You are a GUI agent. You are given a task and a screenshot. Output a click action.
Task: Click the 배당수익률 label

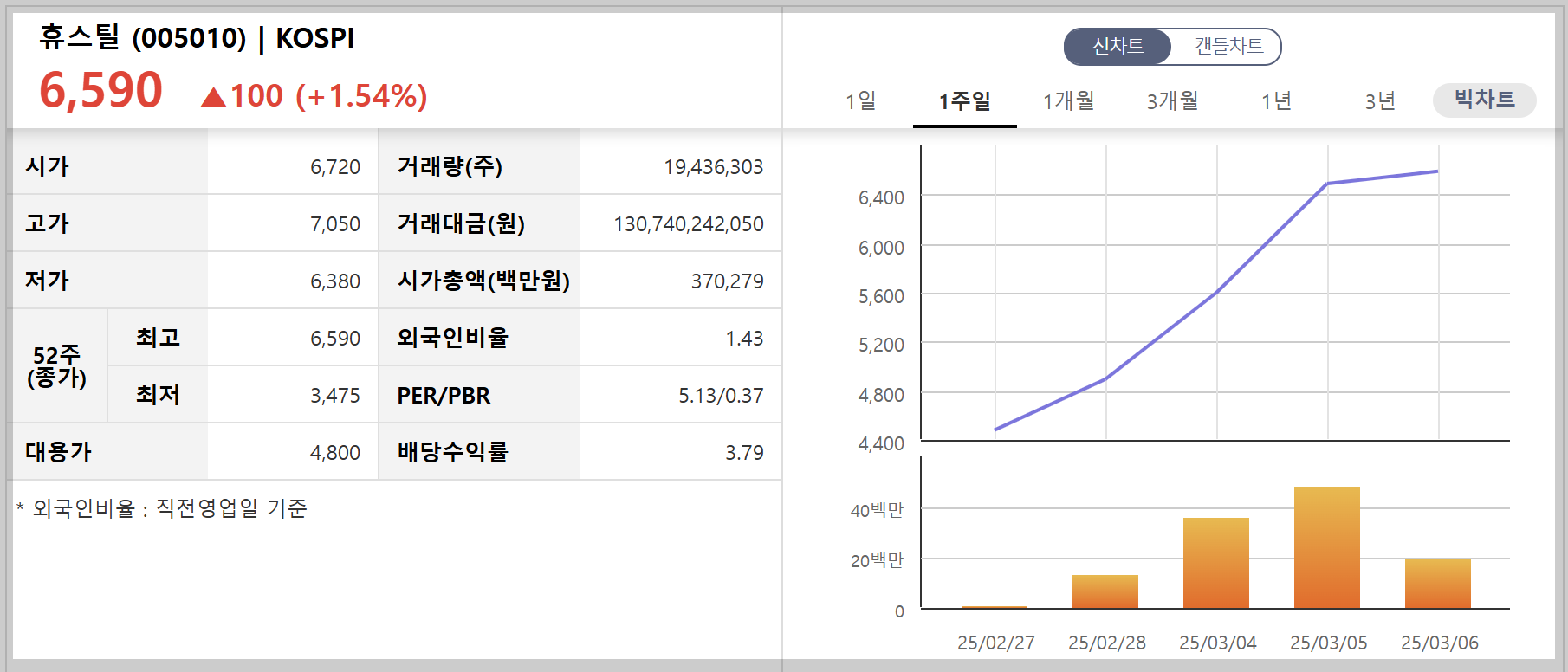coord(452,452)
